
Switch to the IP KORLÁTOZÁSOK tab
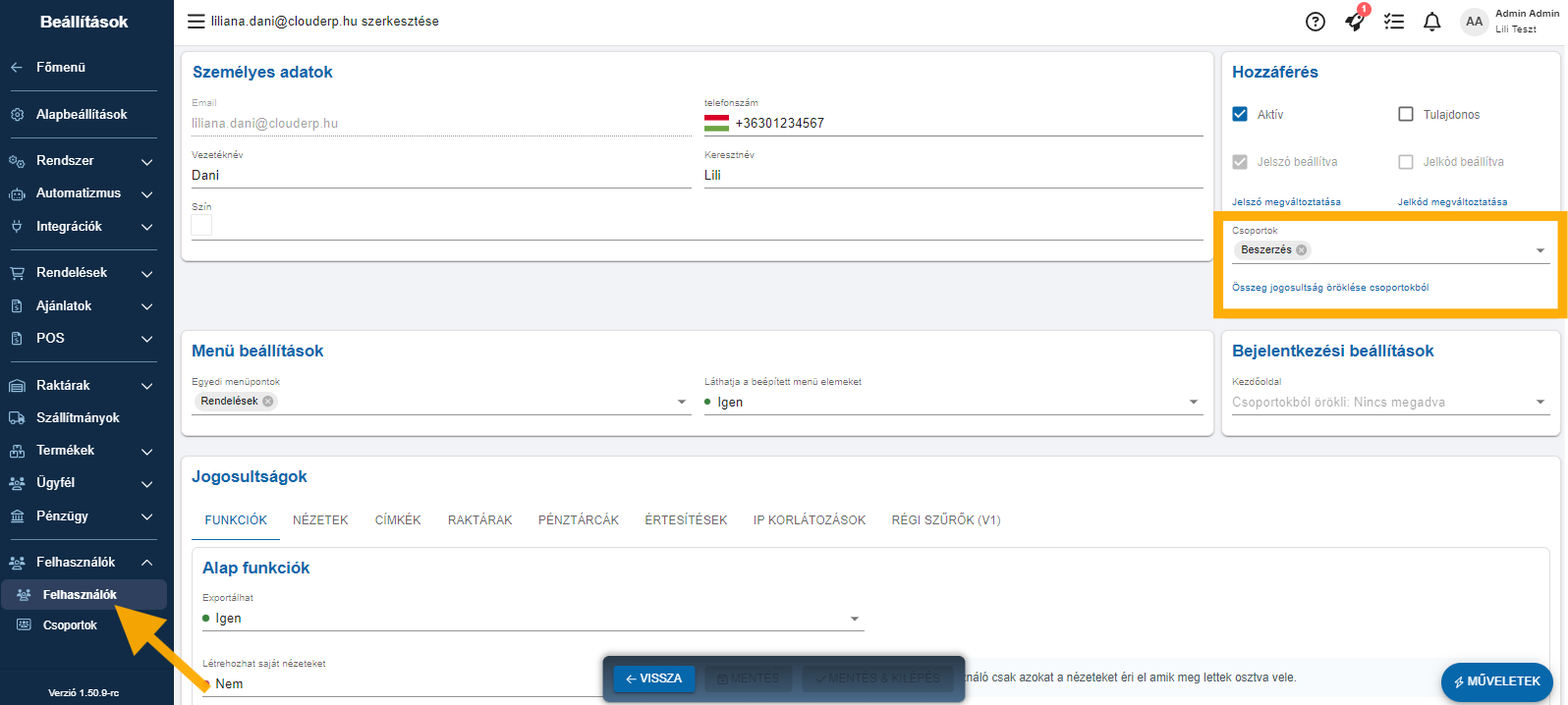[810, 520]
